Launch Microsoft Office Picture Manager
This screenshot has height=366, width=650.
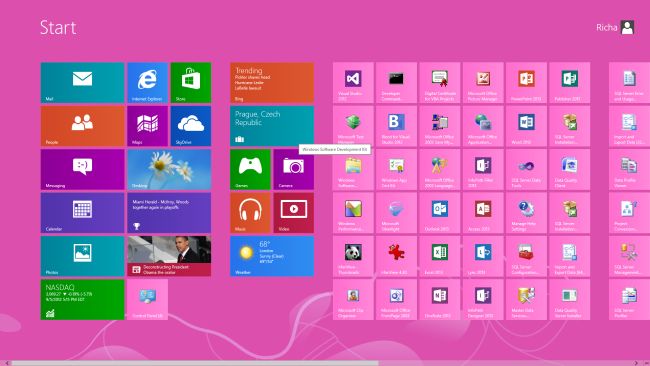[483, 82]
